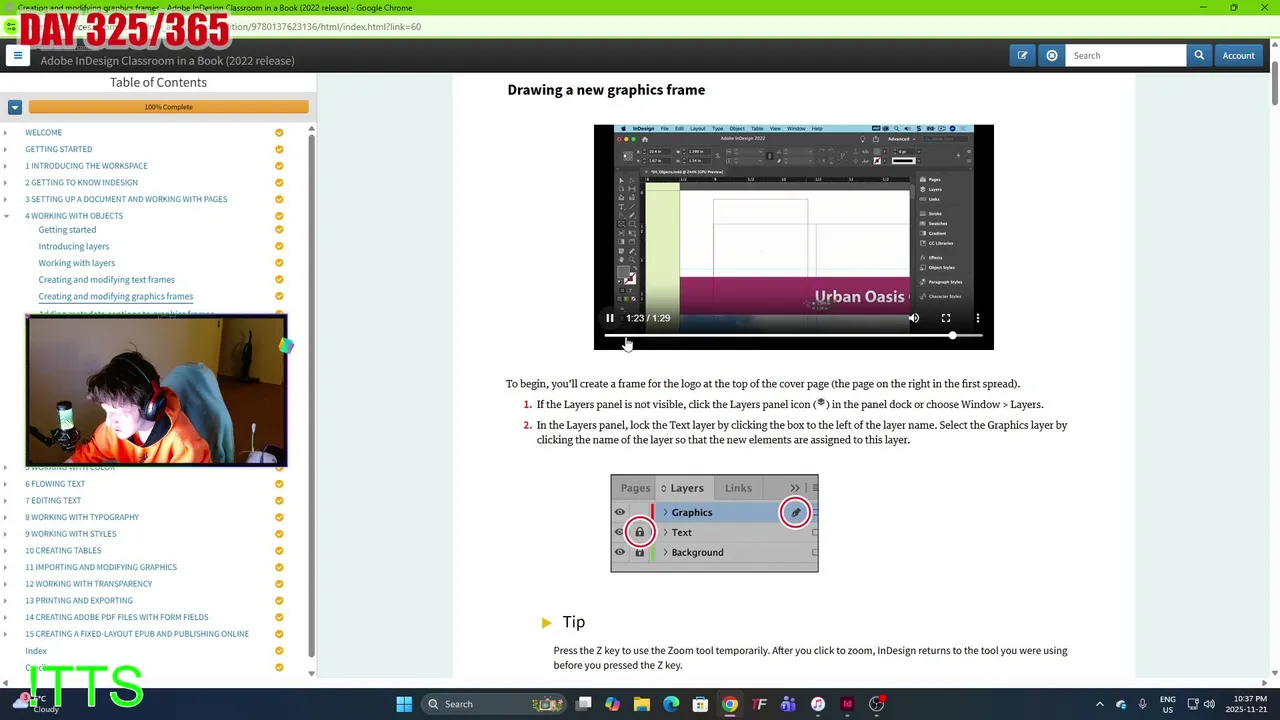The height and width of the screenshot is (720, 1280).
Task: Open the video in fullscreen mode
Action: 945,318
